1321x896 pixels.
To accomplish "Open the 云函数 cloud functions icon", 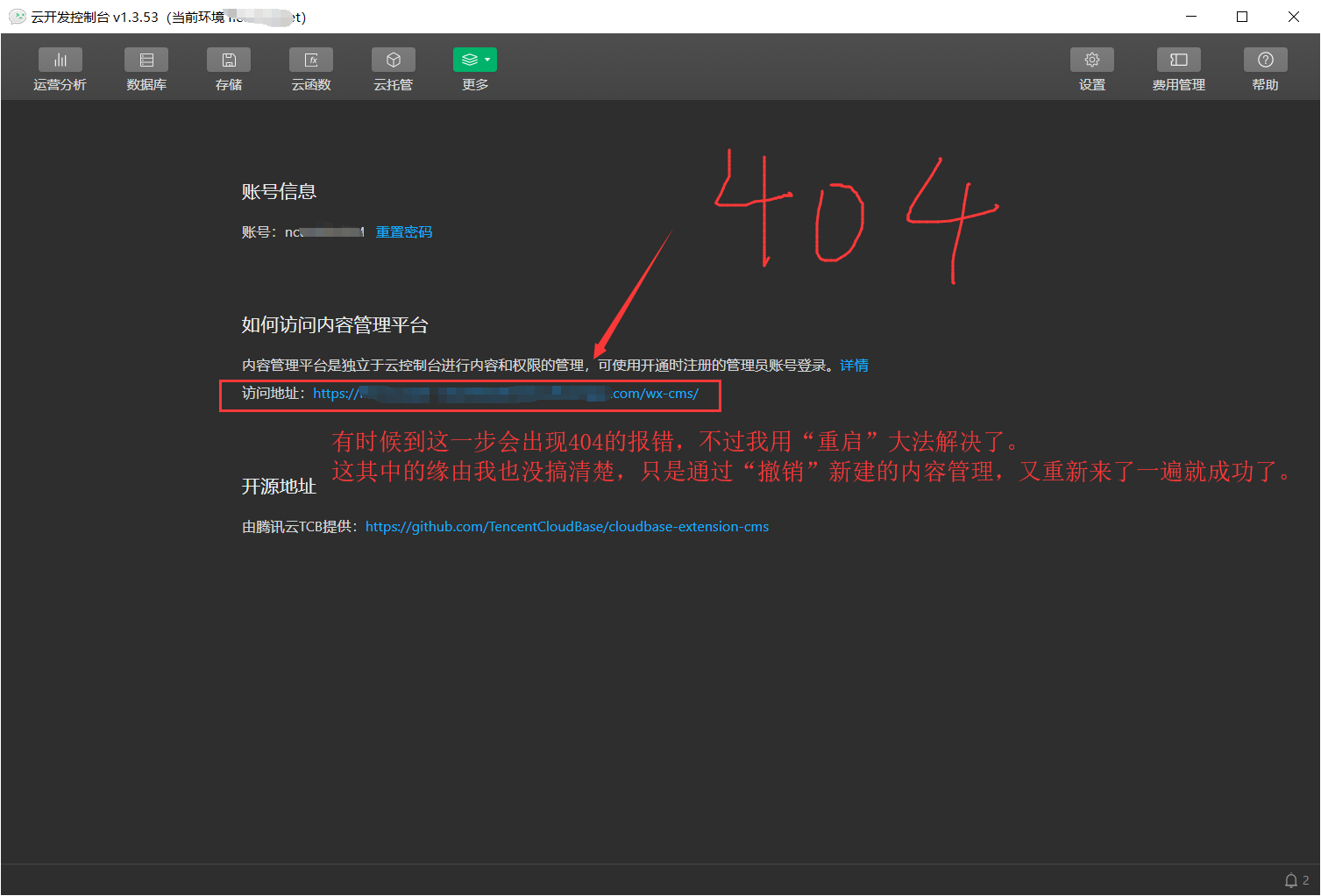I will point(311,60).
